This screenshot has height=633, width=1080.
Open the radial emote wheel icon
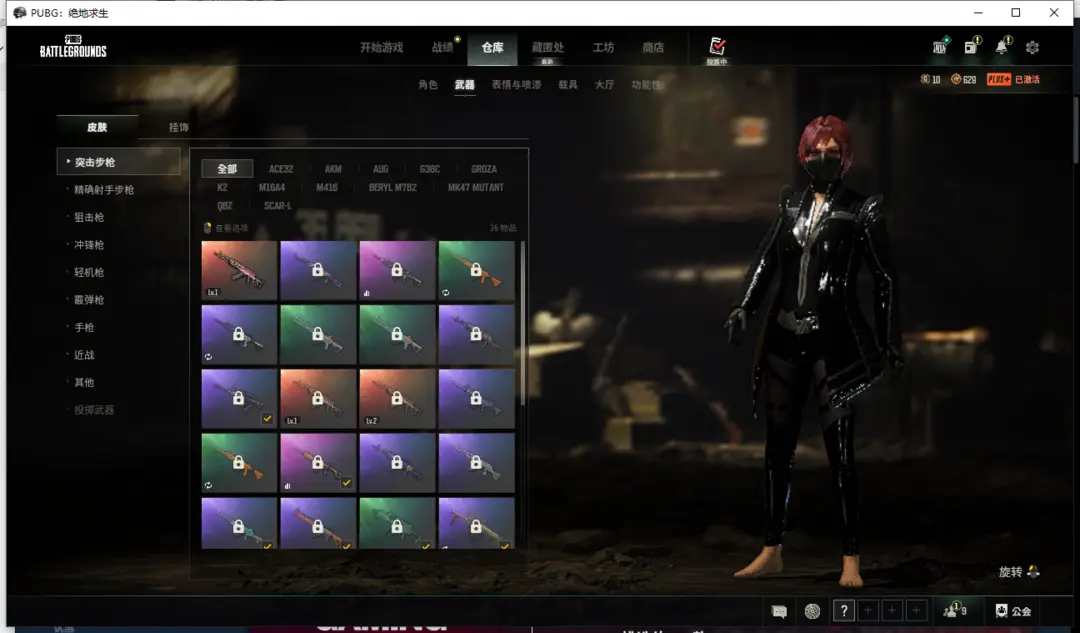pos(813,611)
